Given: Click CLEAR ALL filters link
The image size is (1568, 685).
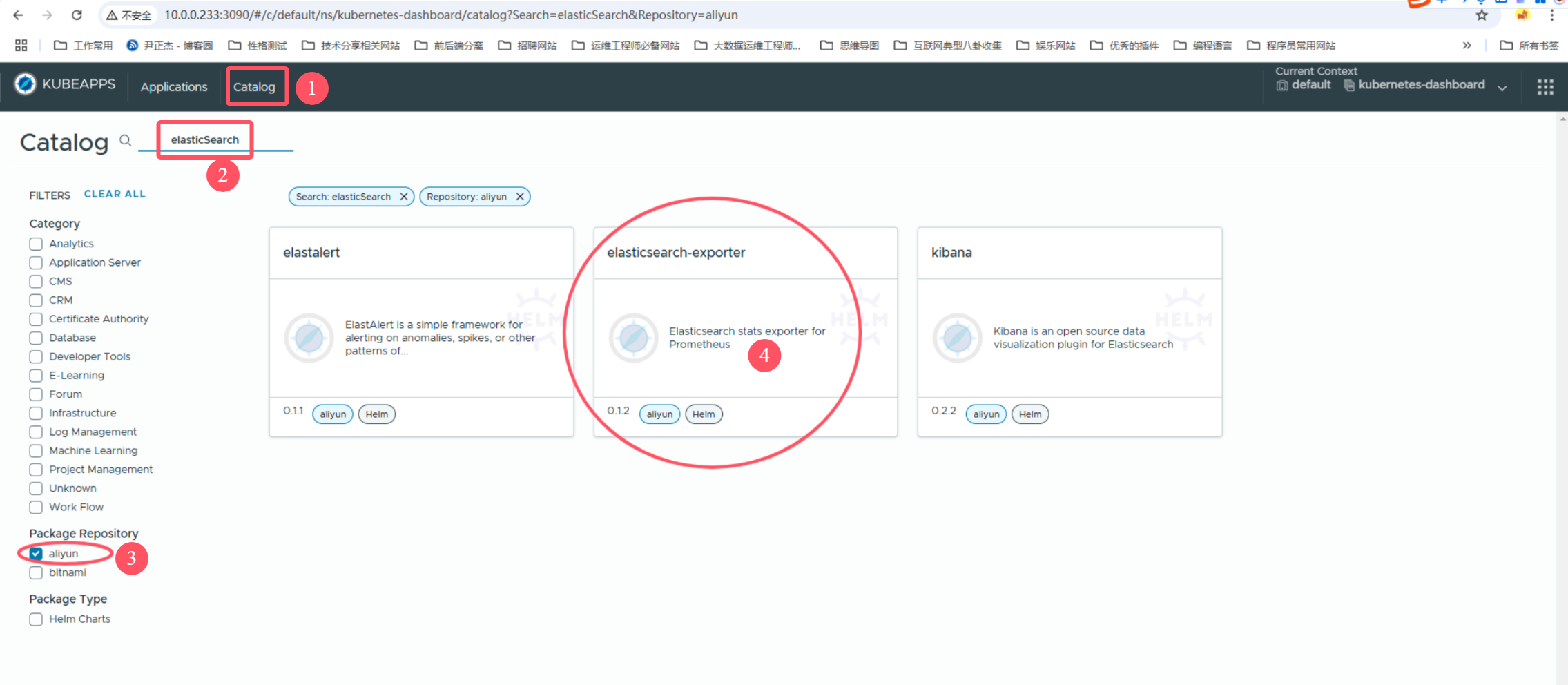Looking at the screenshot, I should click(115, 194).
